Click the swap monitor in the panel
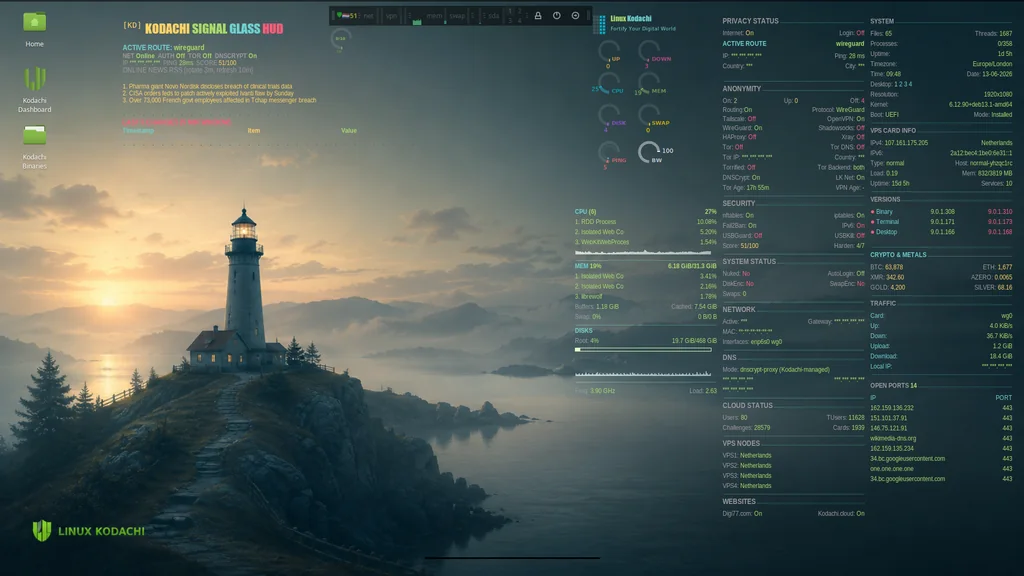 point(457,16)
